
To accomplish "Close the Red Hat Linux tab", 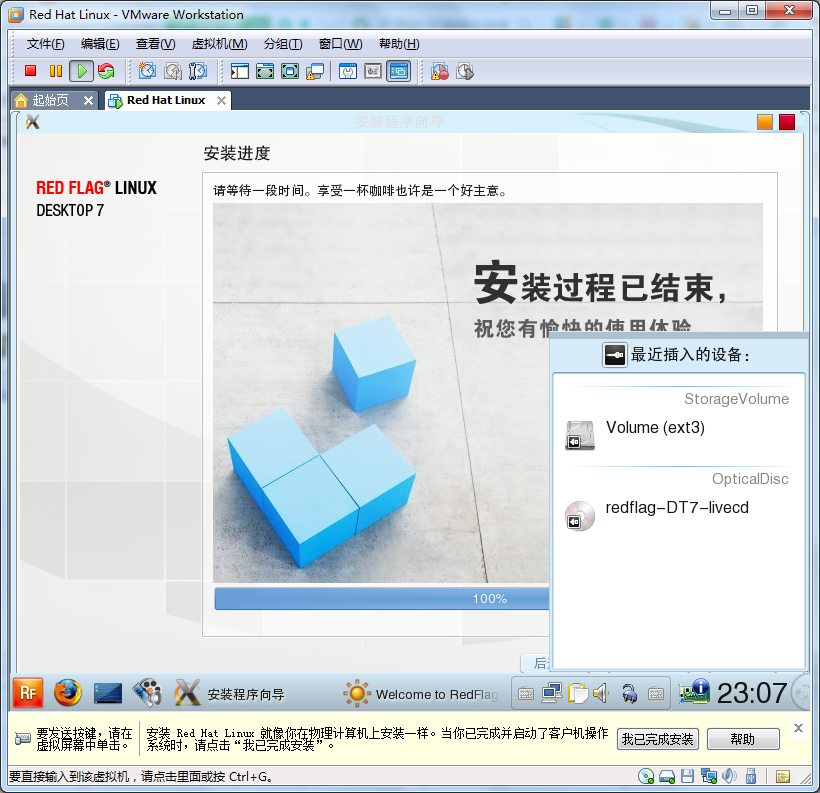I will click(x=222, y=100).
